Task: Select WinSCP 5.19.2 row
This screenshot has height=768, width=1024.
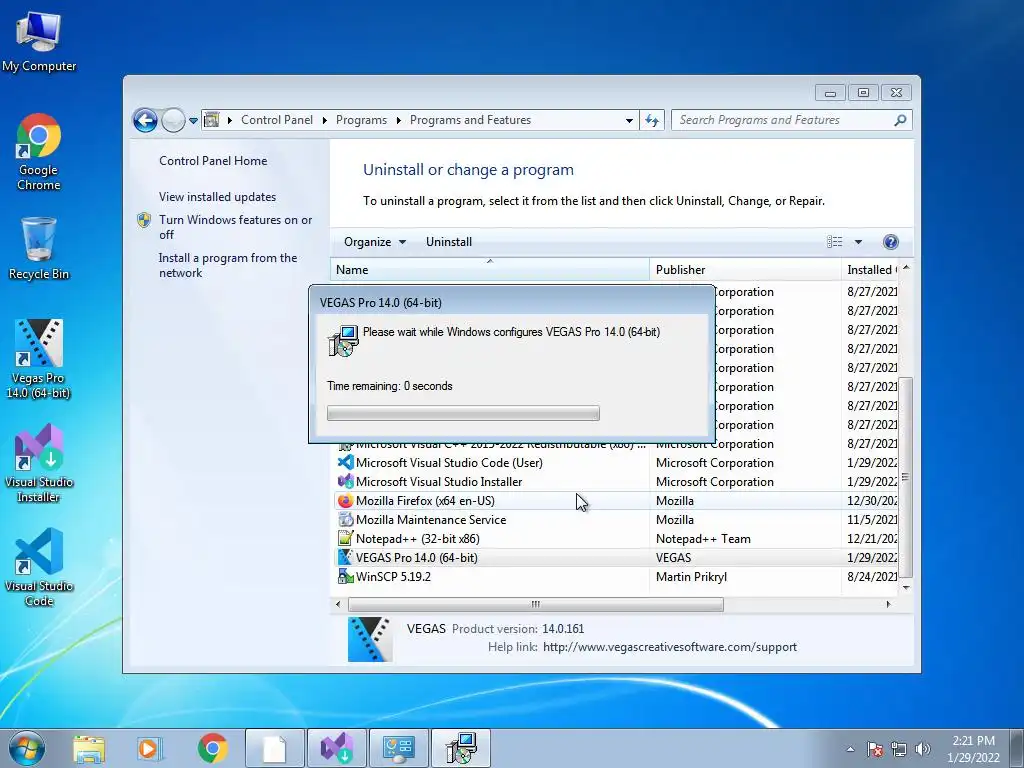Action: tap(616, 577)
